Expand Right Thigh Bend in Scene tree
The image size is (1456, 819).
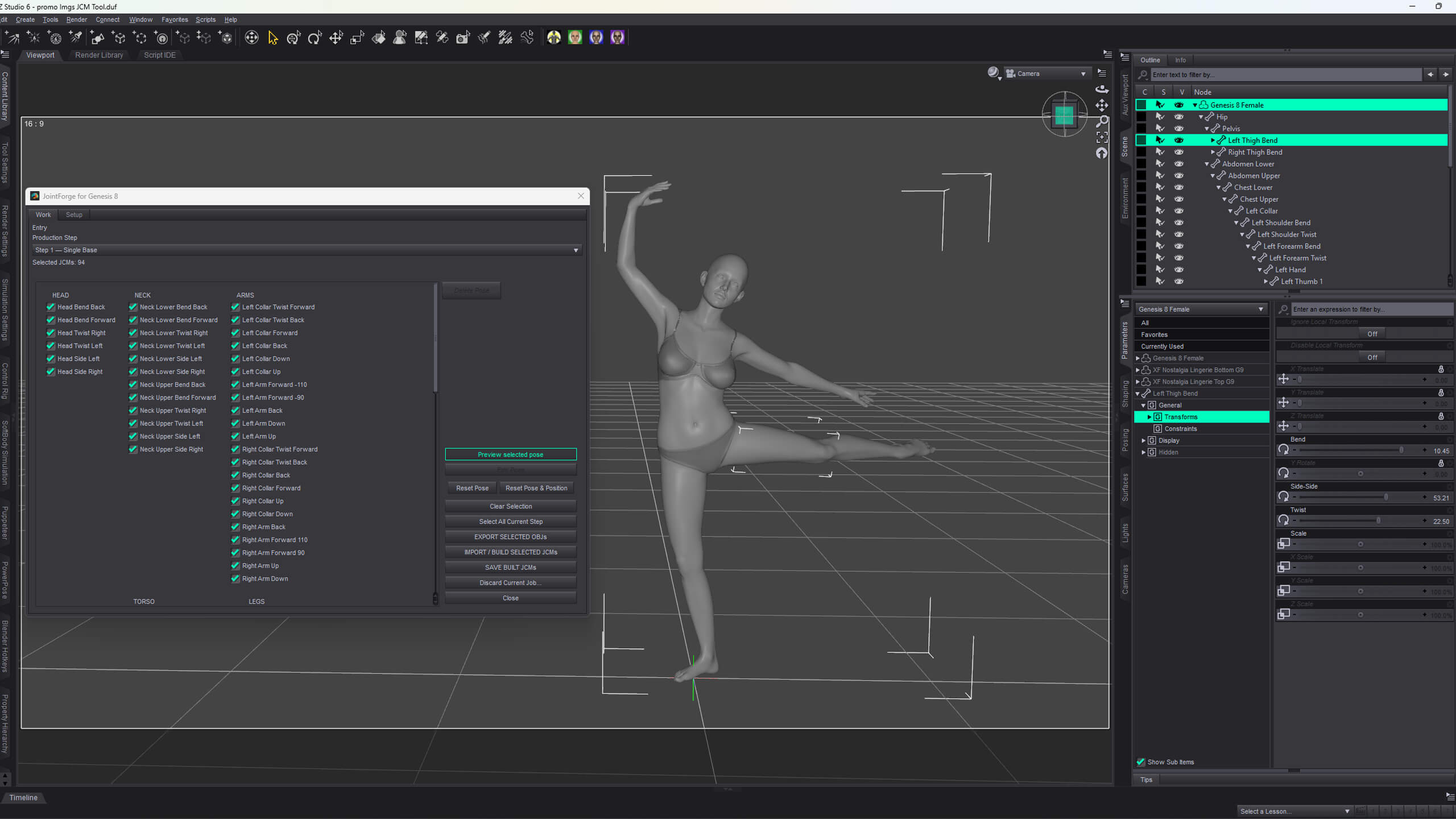[1213, 152]
